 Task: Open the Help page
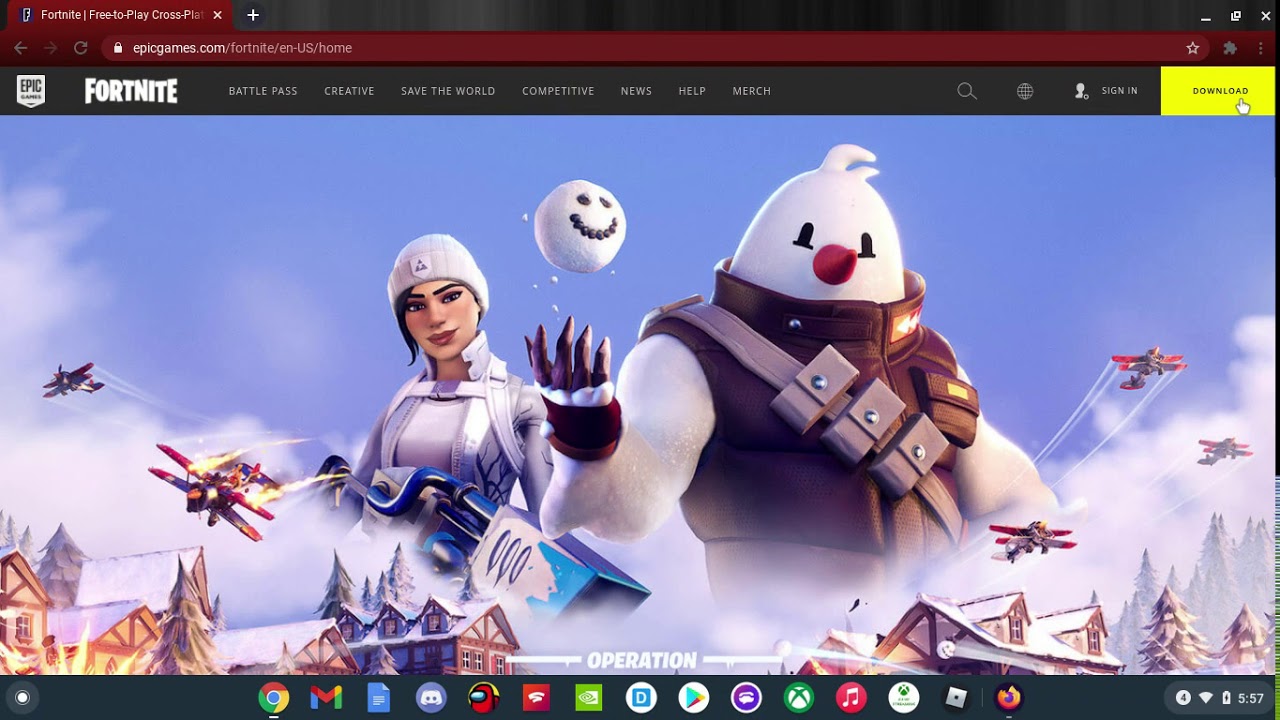click(692, 91)
